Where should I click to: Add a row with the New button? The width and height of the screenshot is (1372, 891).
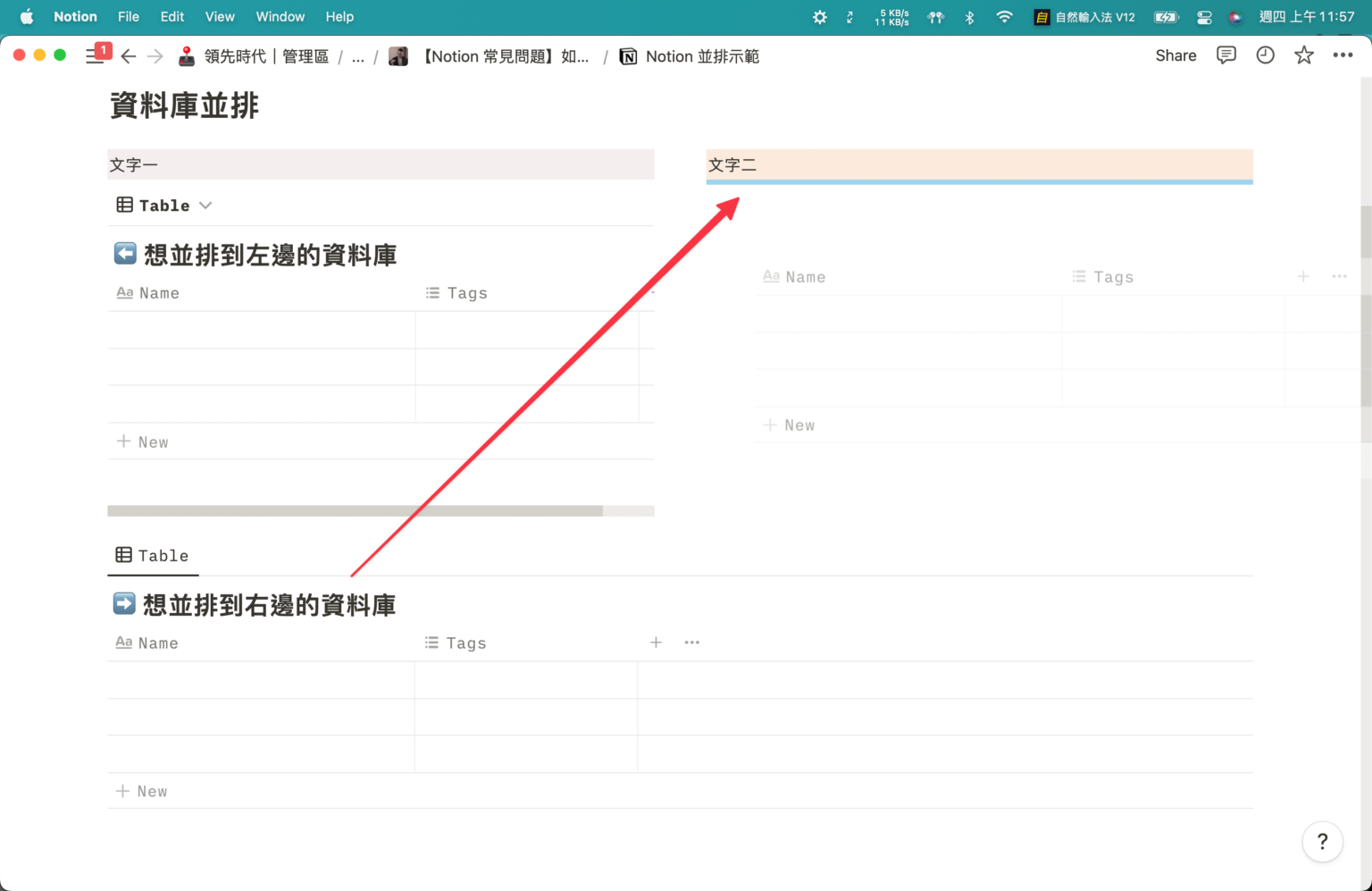142,441
